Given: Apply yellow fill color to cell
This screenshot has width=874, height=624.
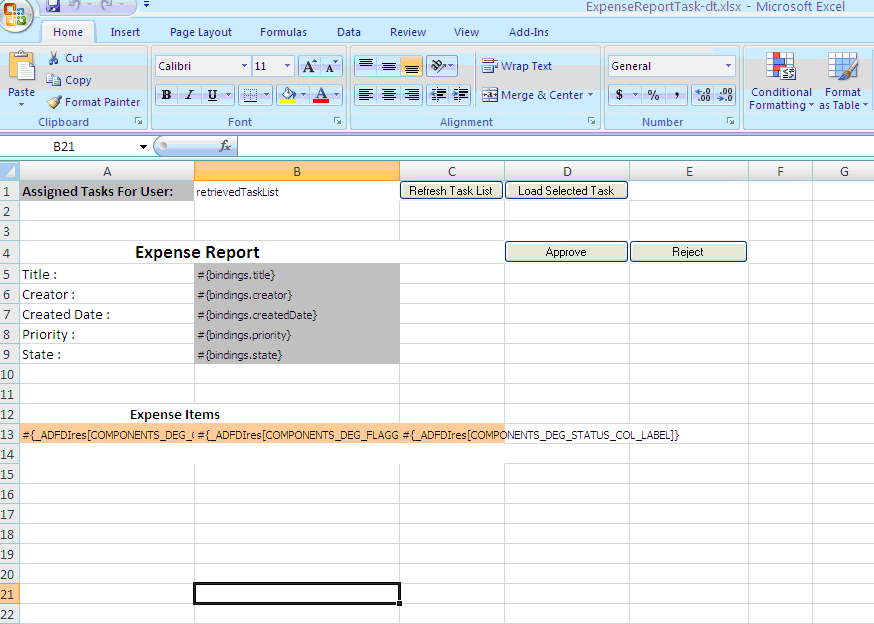Looking at the screenshot, I should pos(288,95).
